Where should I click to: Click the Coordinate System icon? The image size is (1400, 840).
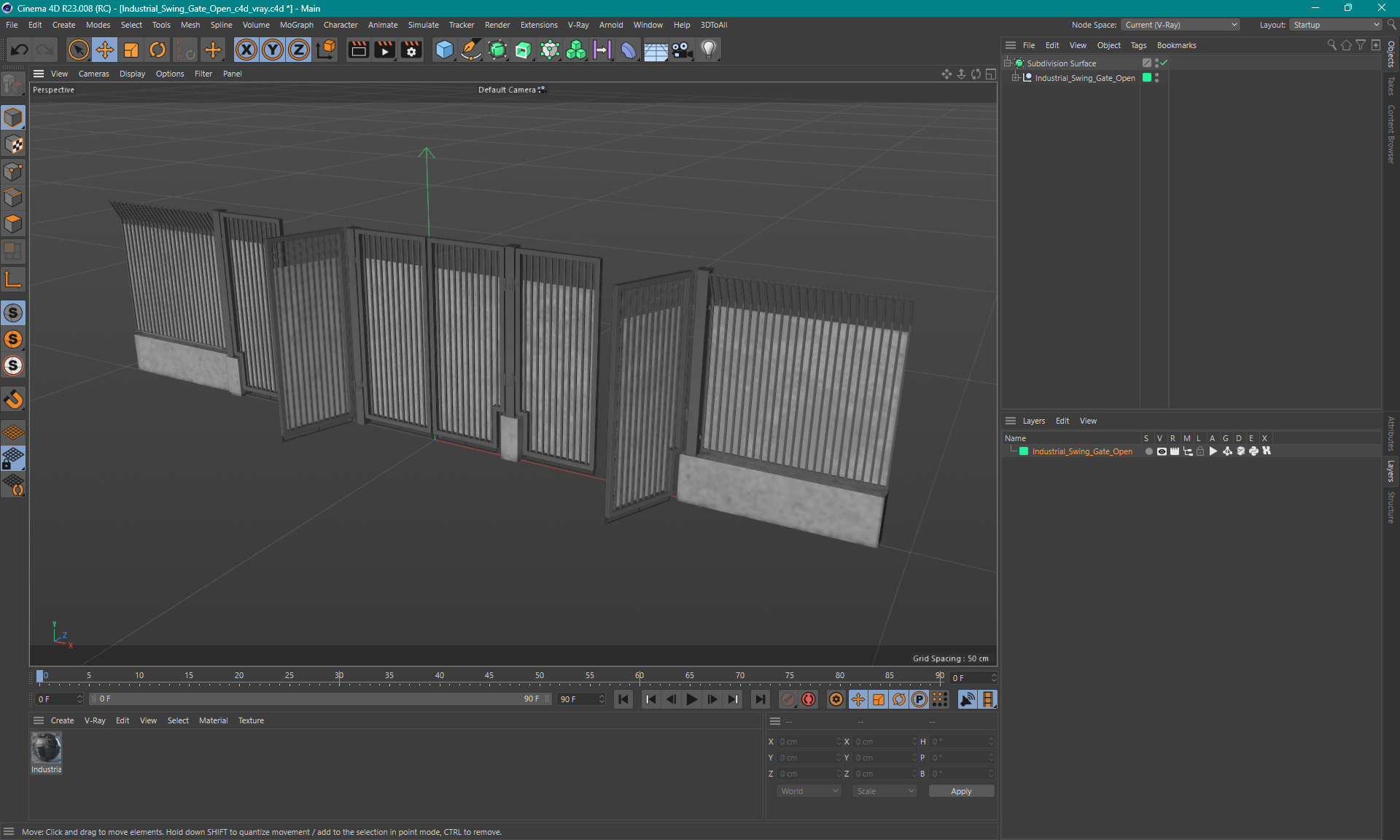(326, 50)
